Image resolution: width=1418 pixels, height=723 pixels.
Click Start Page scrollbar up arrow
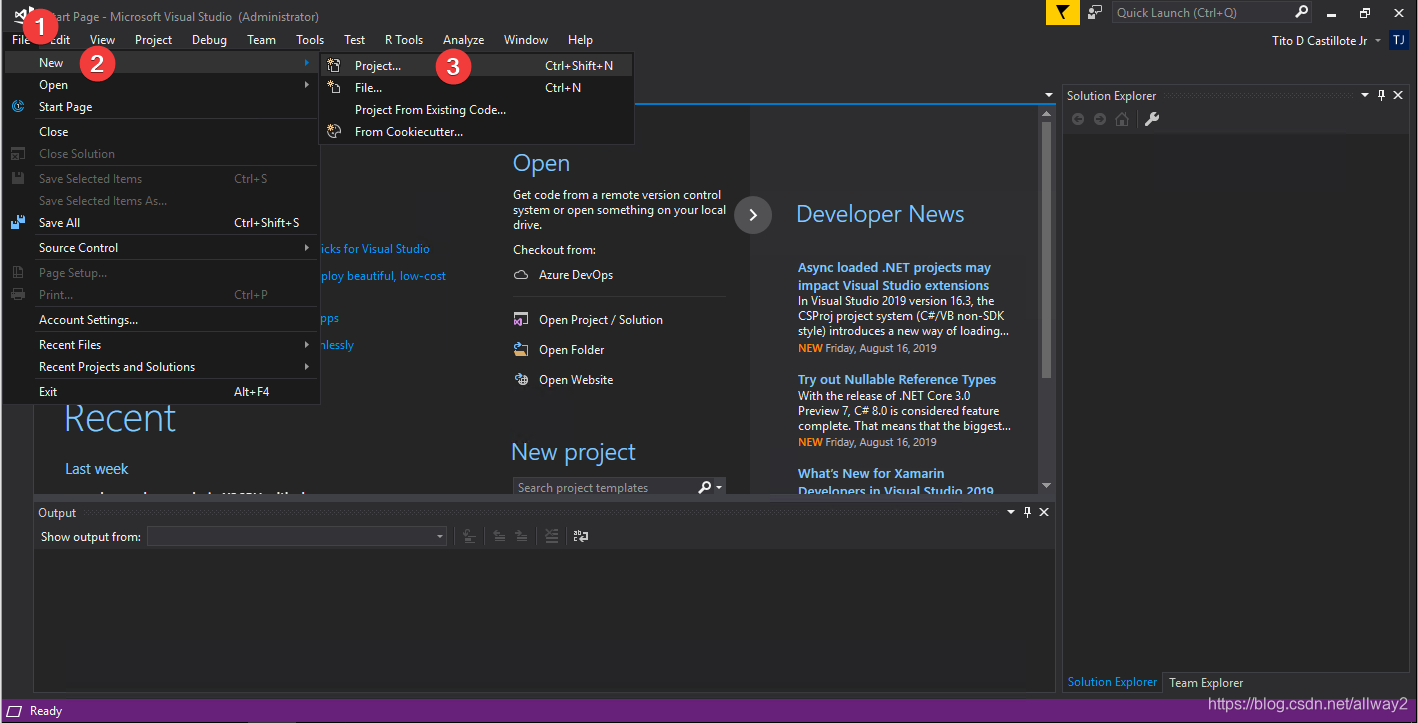(x=1046, y=113)
